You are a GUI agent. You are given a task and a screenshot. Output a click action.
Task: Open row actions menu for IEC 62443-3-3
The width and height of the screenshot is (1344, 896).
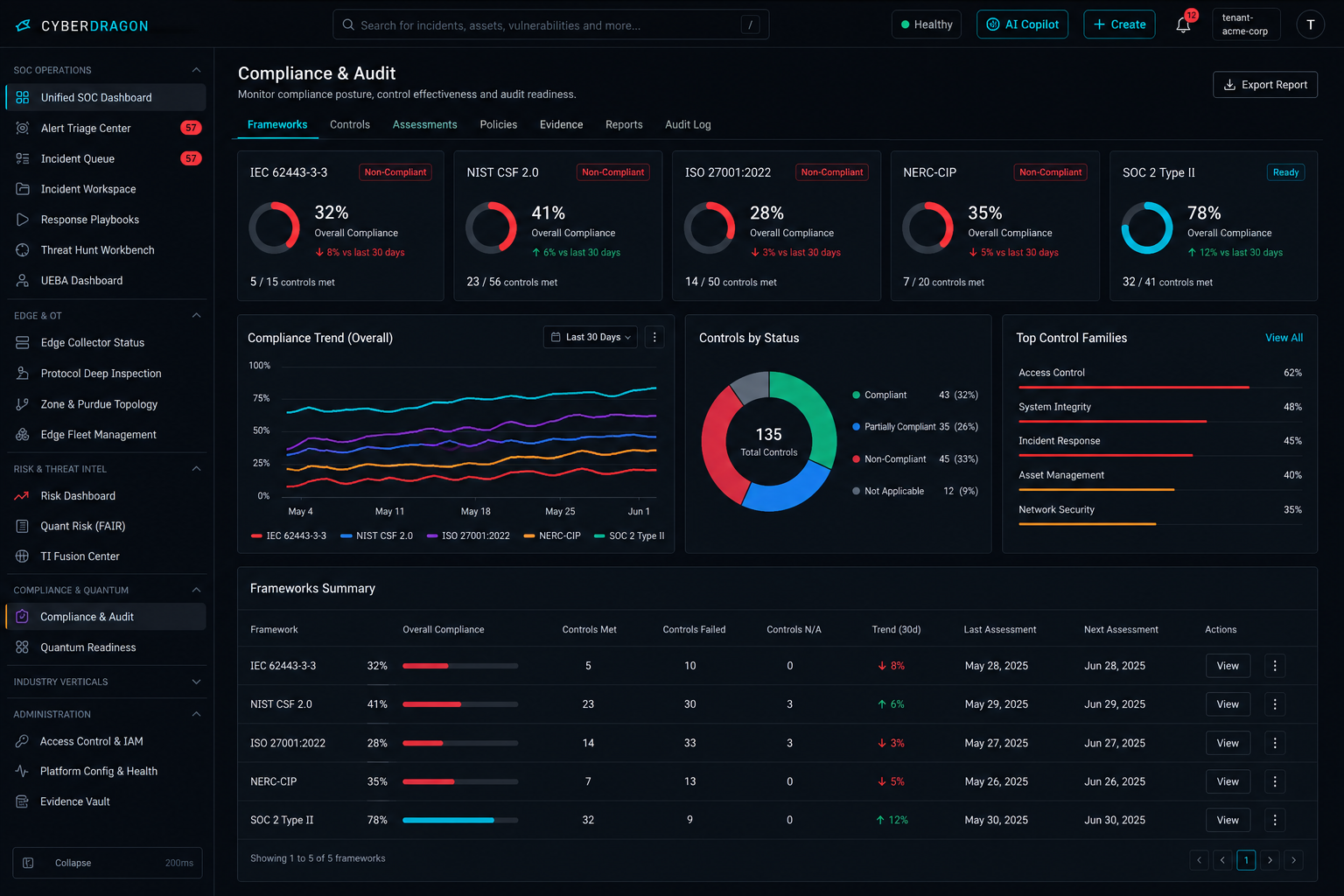coord(1275,666)
